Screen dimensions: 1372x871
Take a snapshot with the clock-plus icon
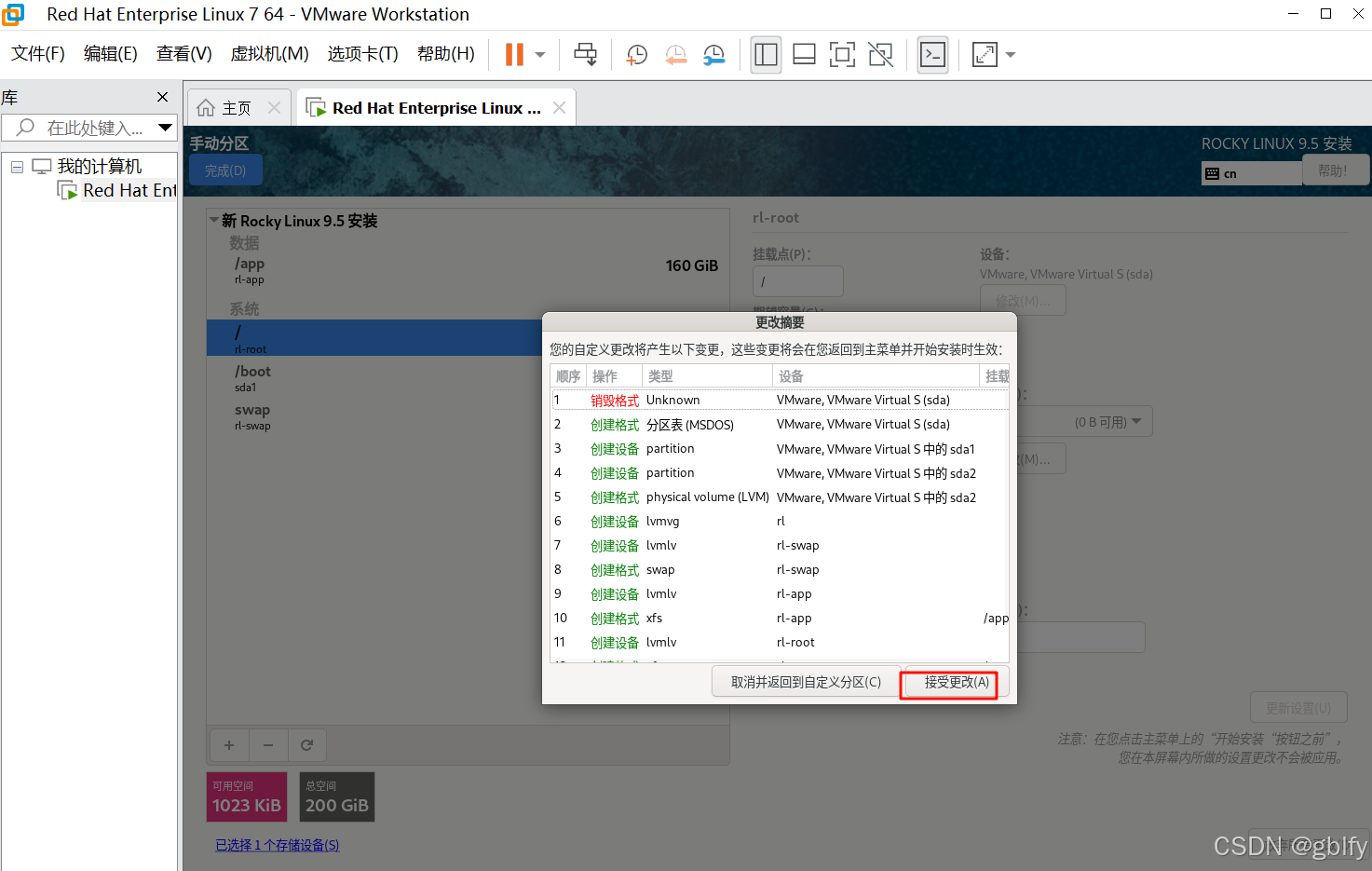point(637,55)
